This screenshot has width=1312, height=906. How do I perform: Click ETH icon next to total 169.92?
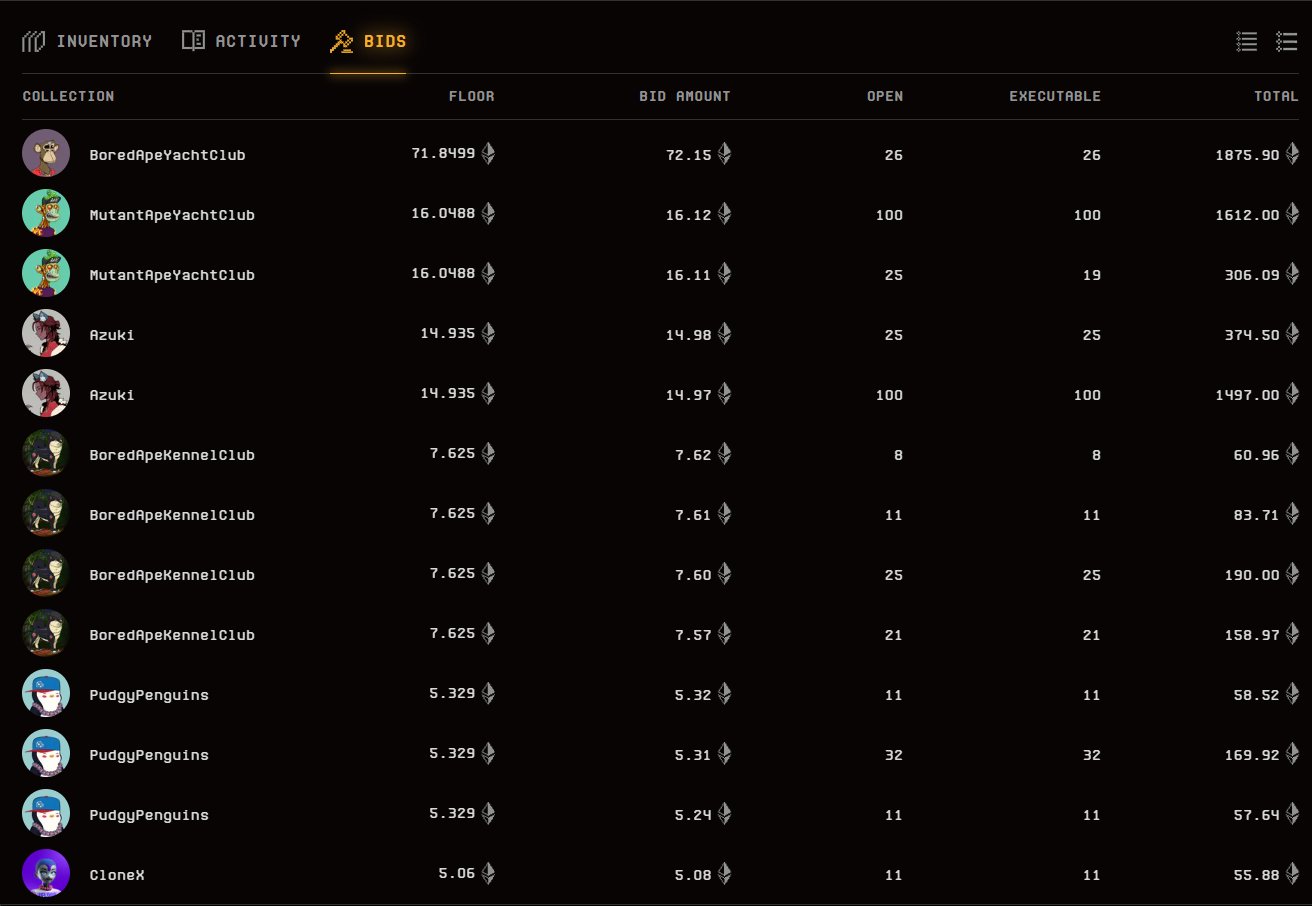pos(1292,754)
